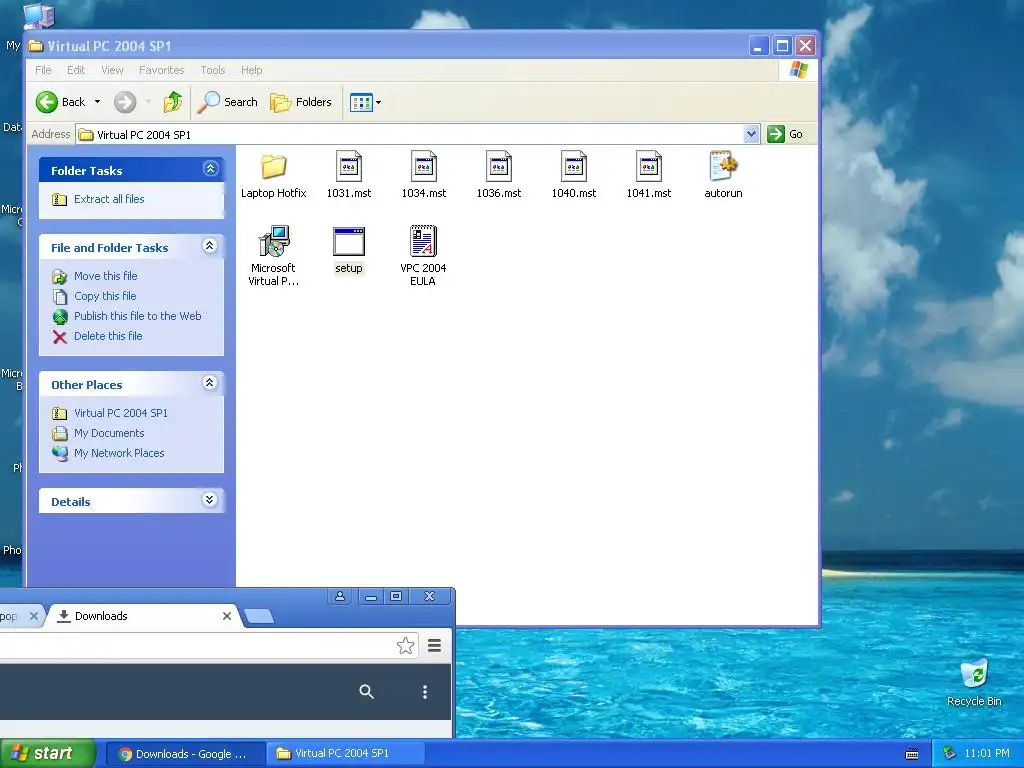Click the green Go button
Image resolution: width=1024 pixels, height=768 pixels.
click(785, 134)
